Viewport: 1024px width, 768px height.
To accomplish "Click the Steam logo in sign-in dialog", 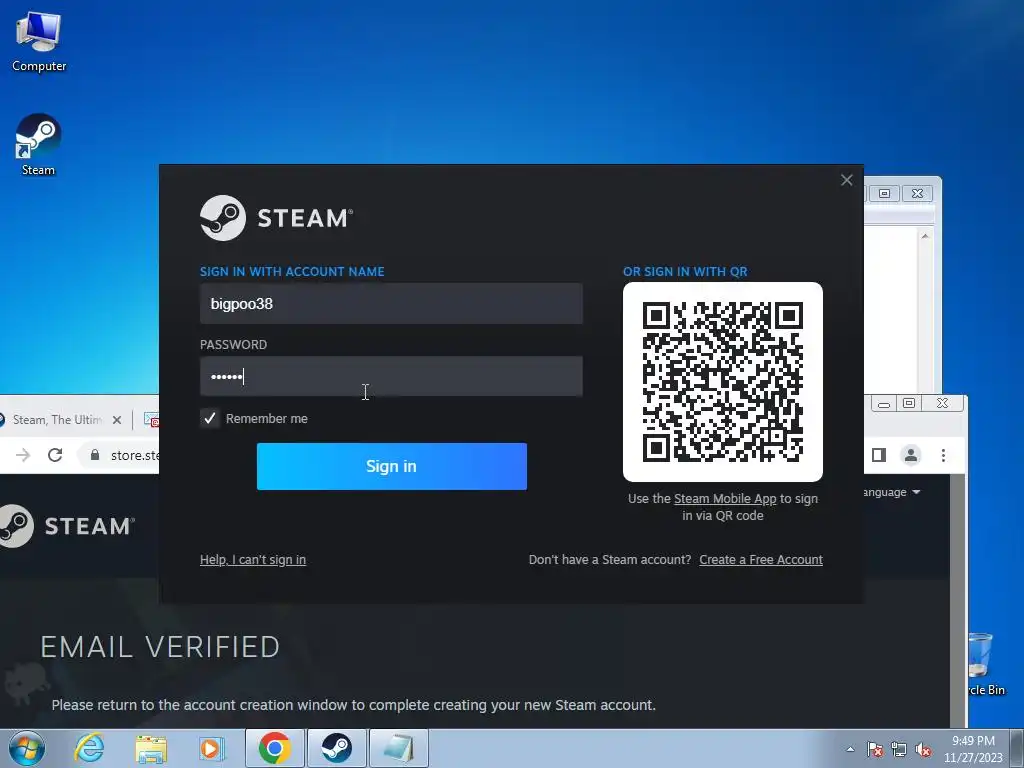I will 276,218.
